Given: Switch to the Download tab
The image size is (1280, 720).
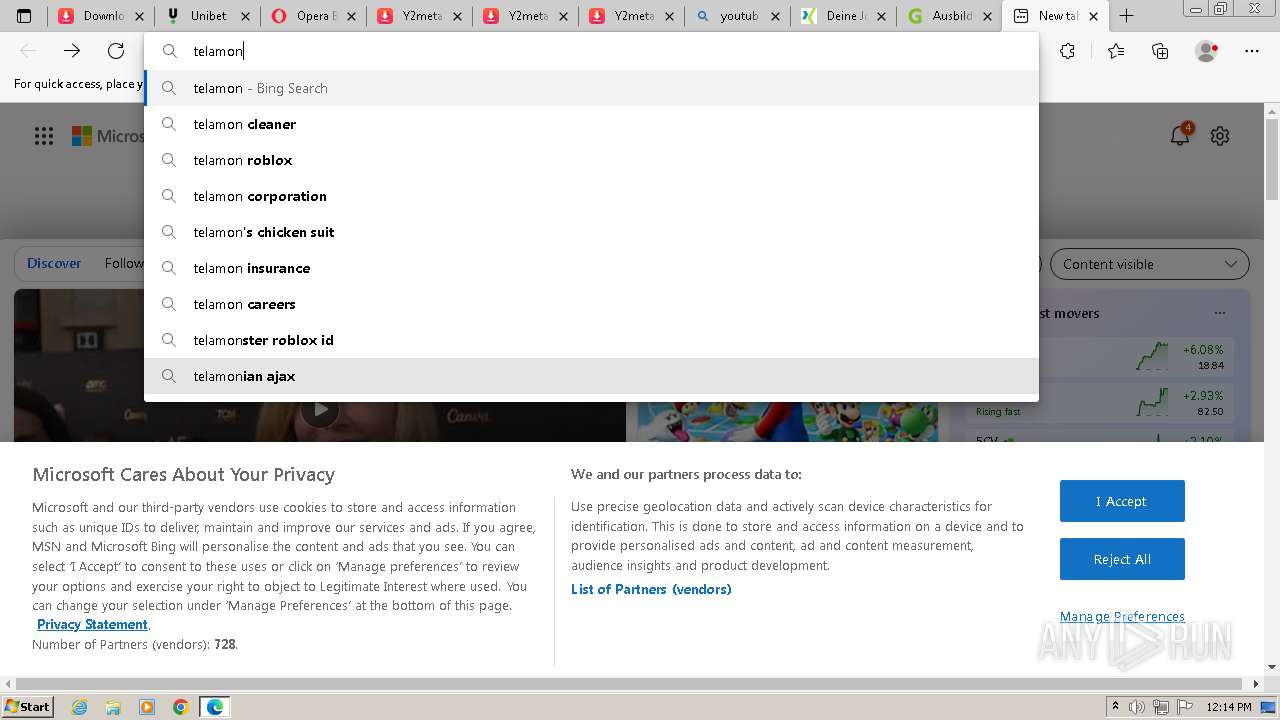Looking at the screenshot, I should pyautogui.click(x=101, y=16).
